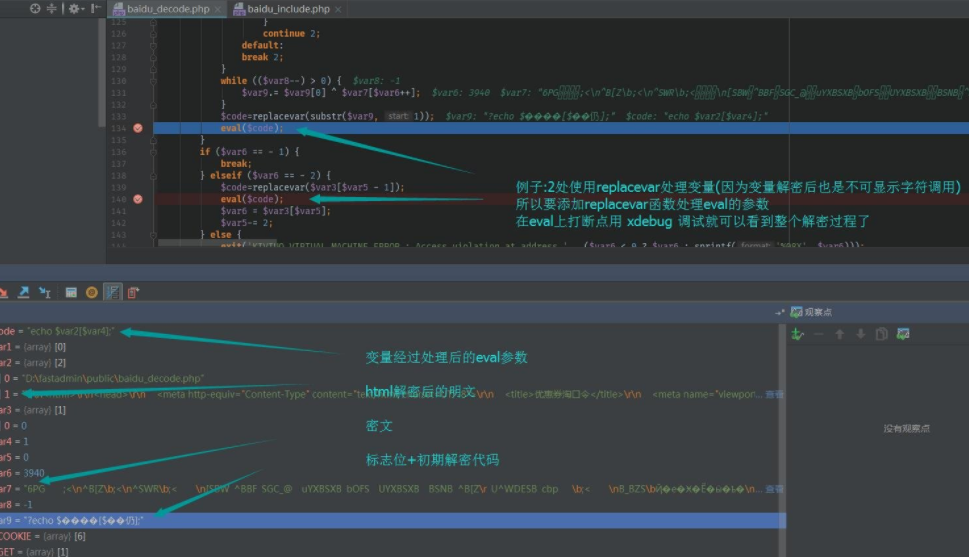Screen dimensions: 969x557
Task: Click the run to cursor debugger icon
Action: click(x=46, y=292)
